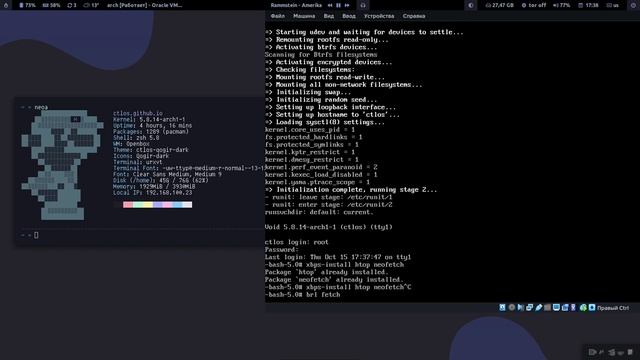This screenshot has width=640, height=360.
Task: Click the 'Memory: 1929MiB / 3930MiB' line
Action: click(x=154, y=186)
